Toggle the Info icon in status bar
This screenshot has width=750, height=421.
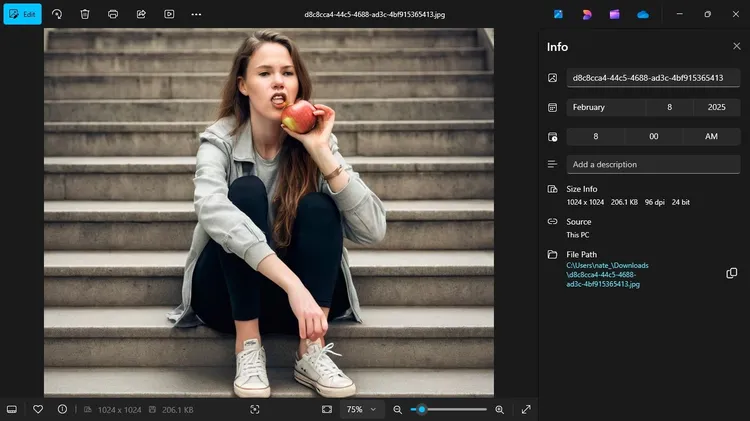(x=62, y=410)
